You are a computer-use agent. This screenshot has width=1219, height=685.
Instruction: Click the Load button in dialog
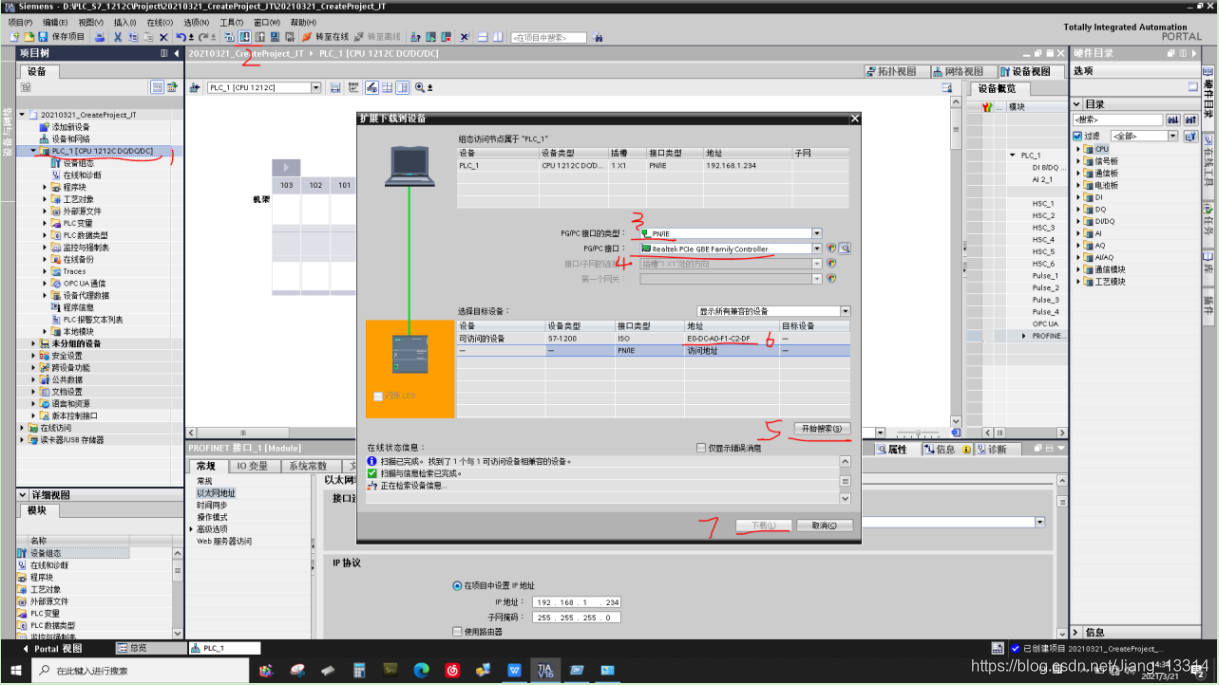(765, 525)
